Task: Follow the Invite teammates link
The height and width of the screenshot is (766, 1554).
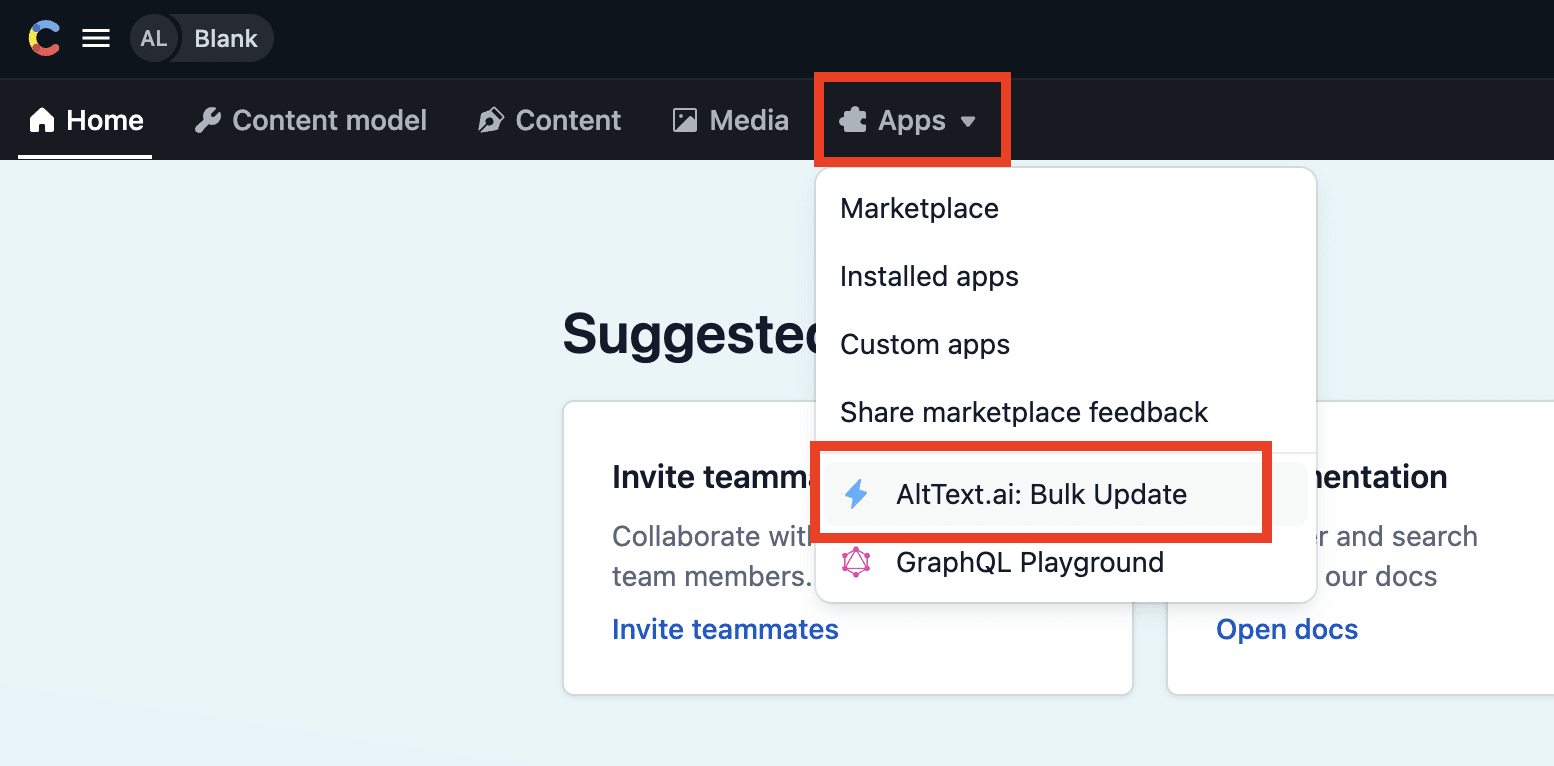Action: [x=725, y=629]
